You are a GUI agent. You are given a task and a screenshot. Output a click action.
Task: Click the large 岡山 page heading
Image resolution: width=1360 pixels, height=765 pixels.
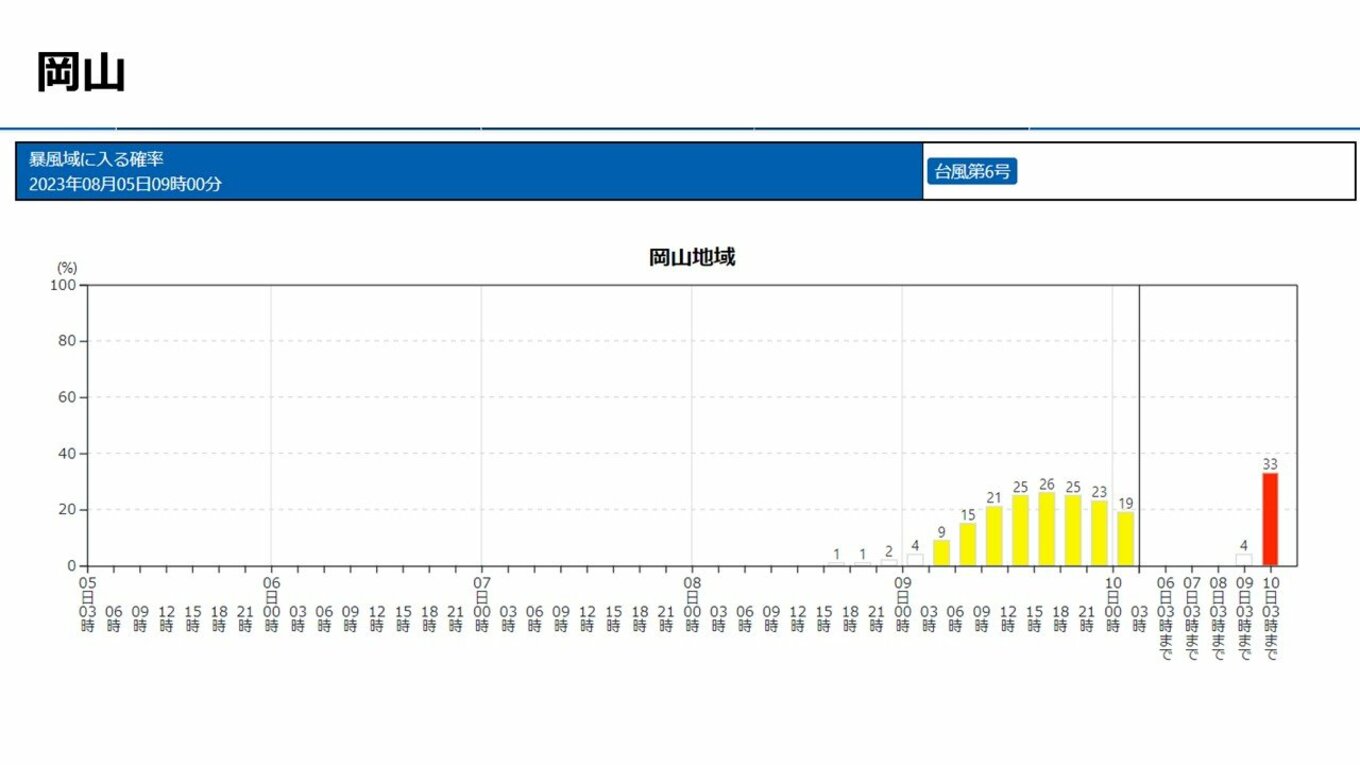81,72
